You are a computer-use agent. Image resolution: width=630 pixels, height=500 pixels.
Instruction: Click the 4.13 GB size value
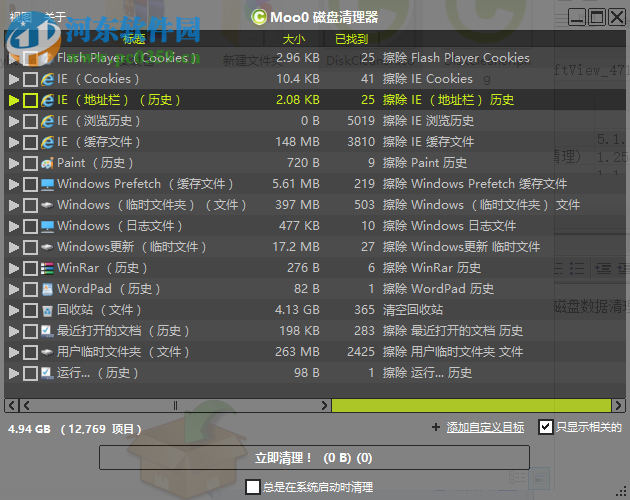297,310
